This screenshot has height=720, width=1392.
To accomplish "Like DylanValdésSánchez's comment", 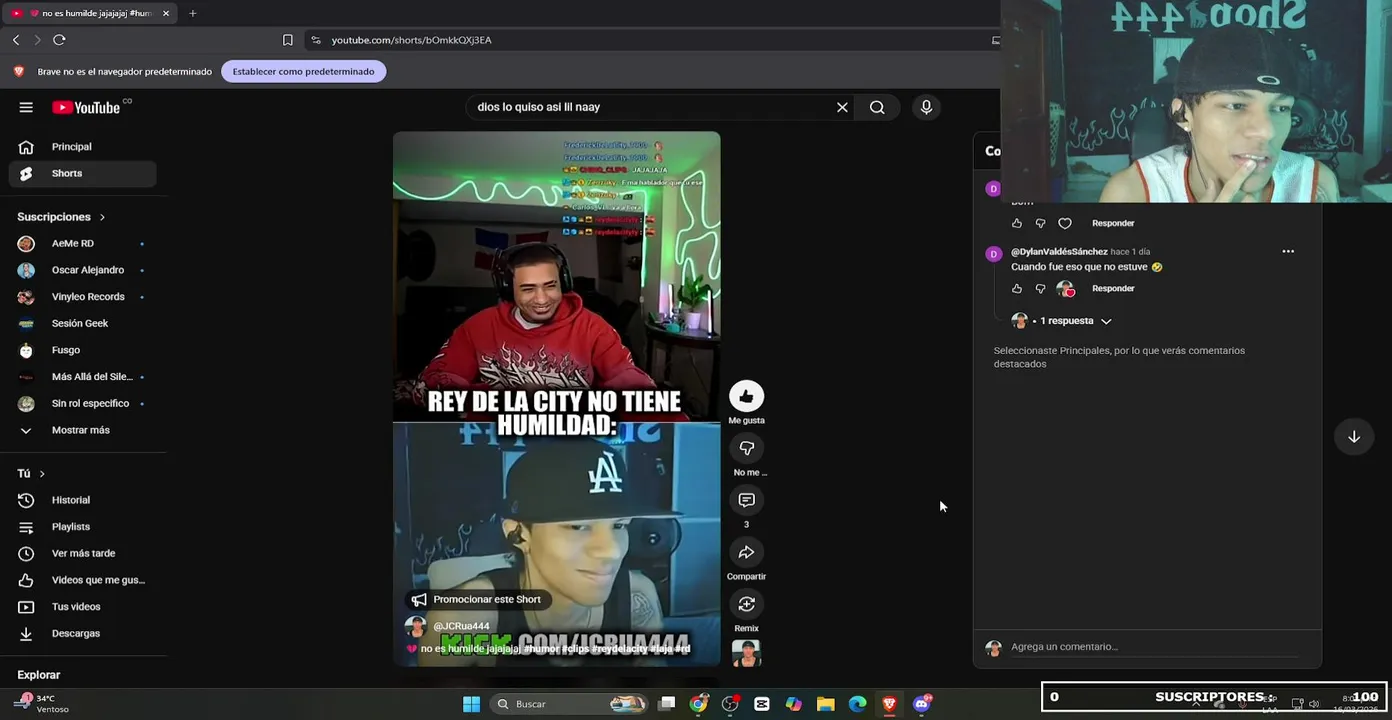I will coord(1017,288).
